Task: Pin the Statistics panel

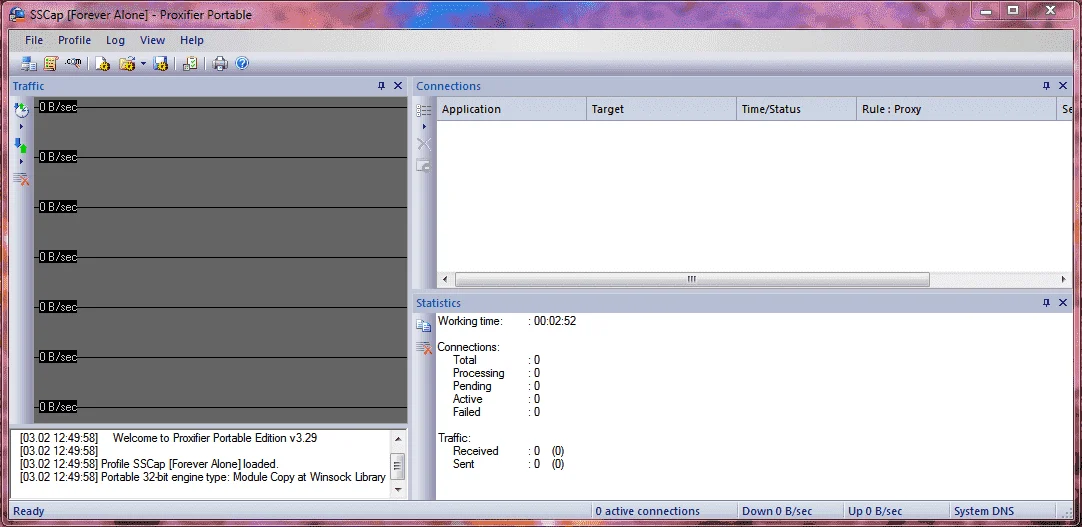Action: click(1046, 303)
